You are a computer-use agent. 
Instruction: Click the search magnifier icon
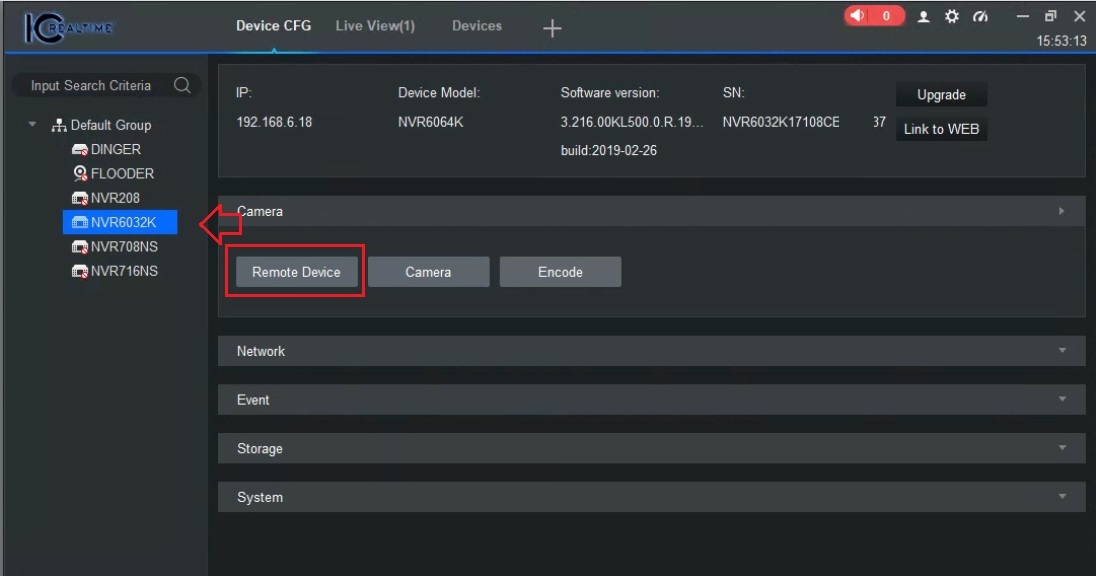(183, 85)
